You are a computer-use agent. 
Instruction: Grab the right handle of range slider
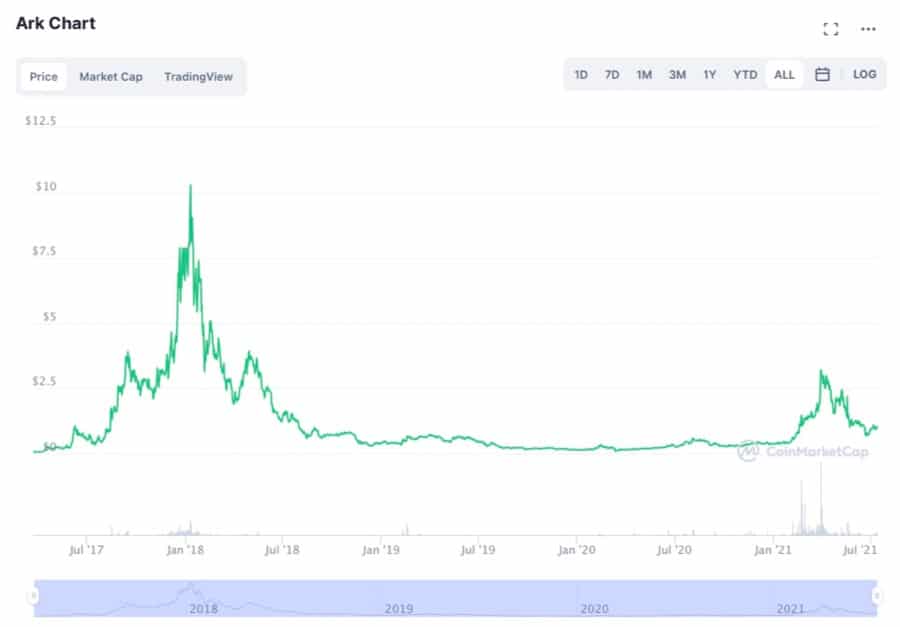pyautogui.click(x=877, y=596)
